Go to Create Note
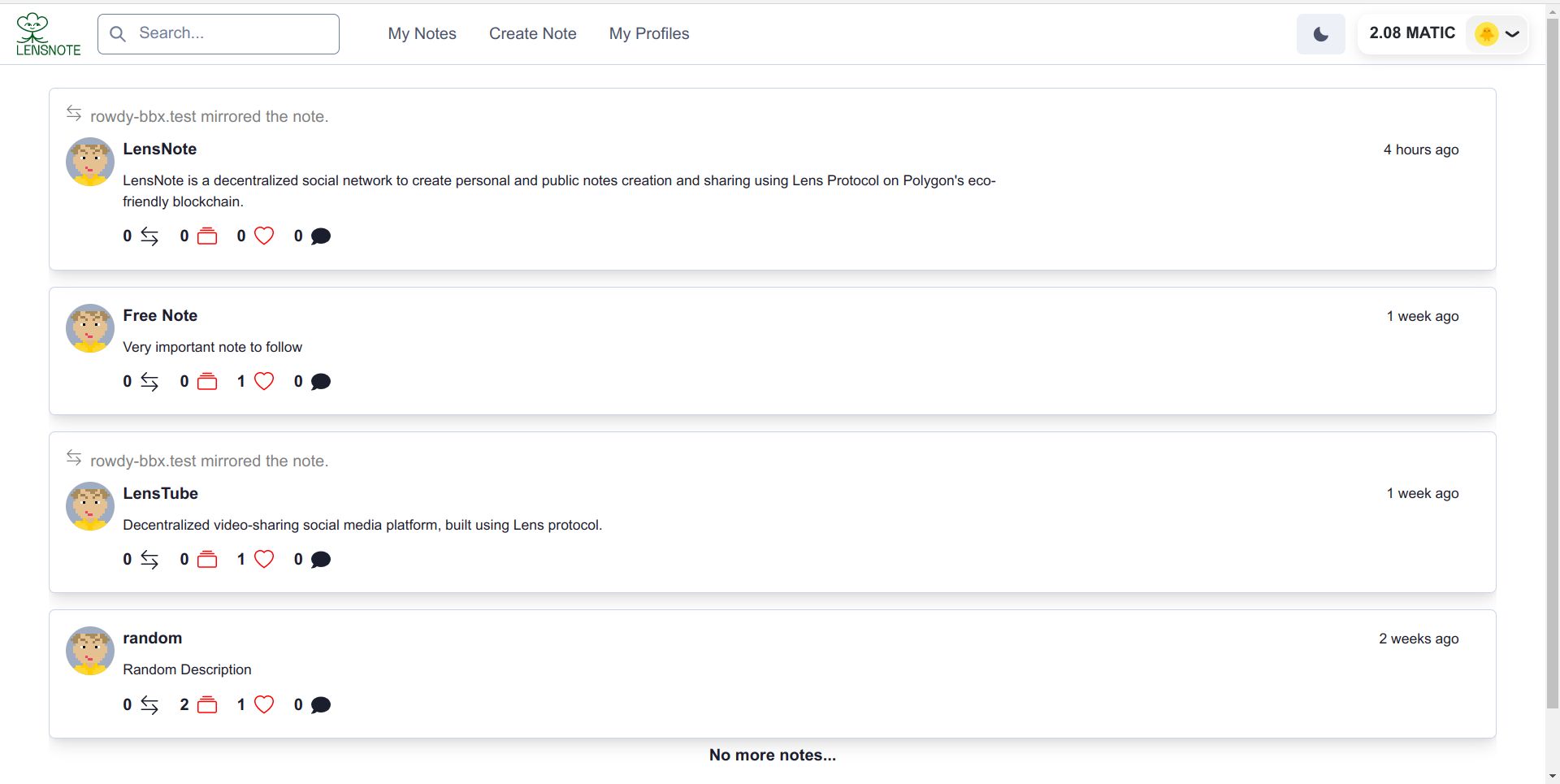The height and width of the screenshot is (784, 1560). click(x=532, y=33)
